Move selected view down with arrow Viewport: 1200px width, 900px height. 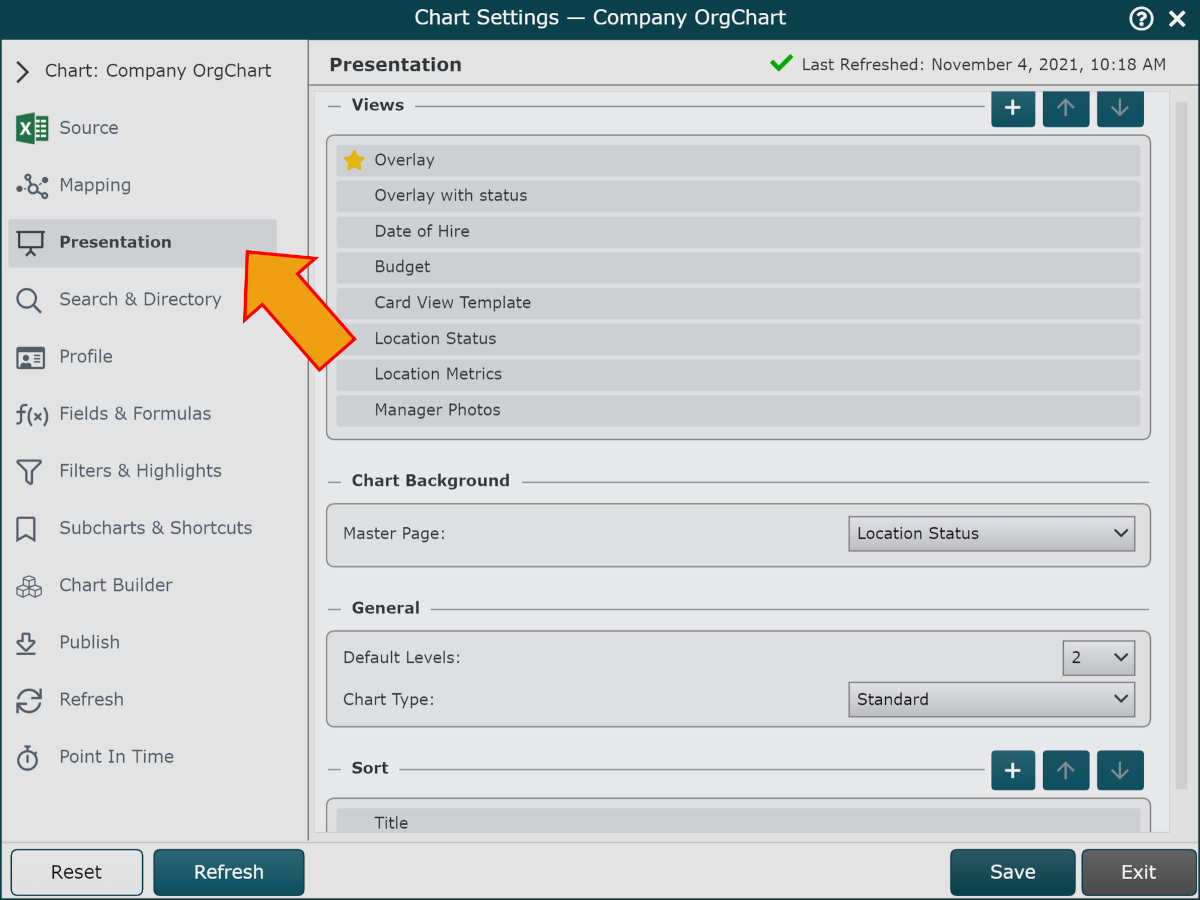1120,107
